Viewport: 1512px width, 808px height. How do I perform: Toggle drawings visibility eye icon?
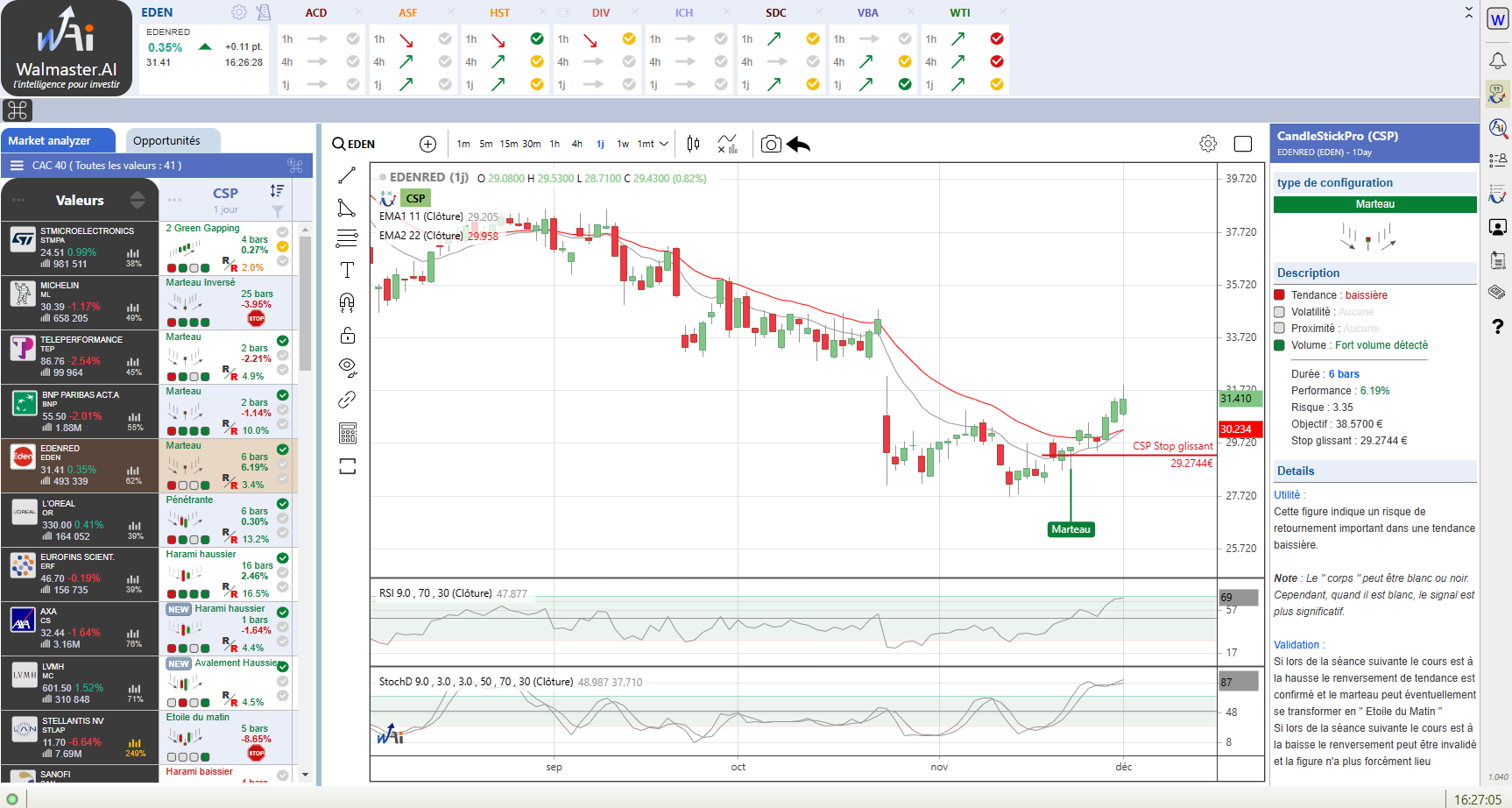coord(347,366)
